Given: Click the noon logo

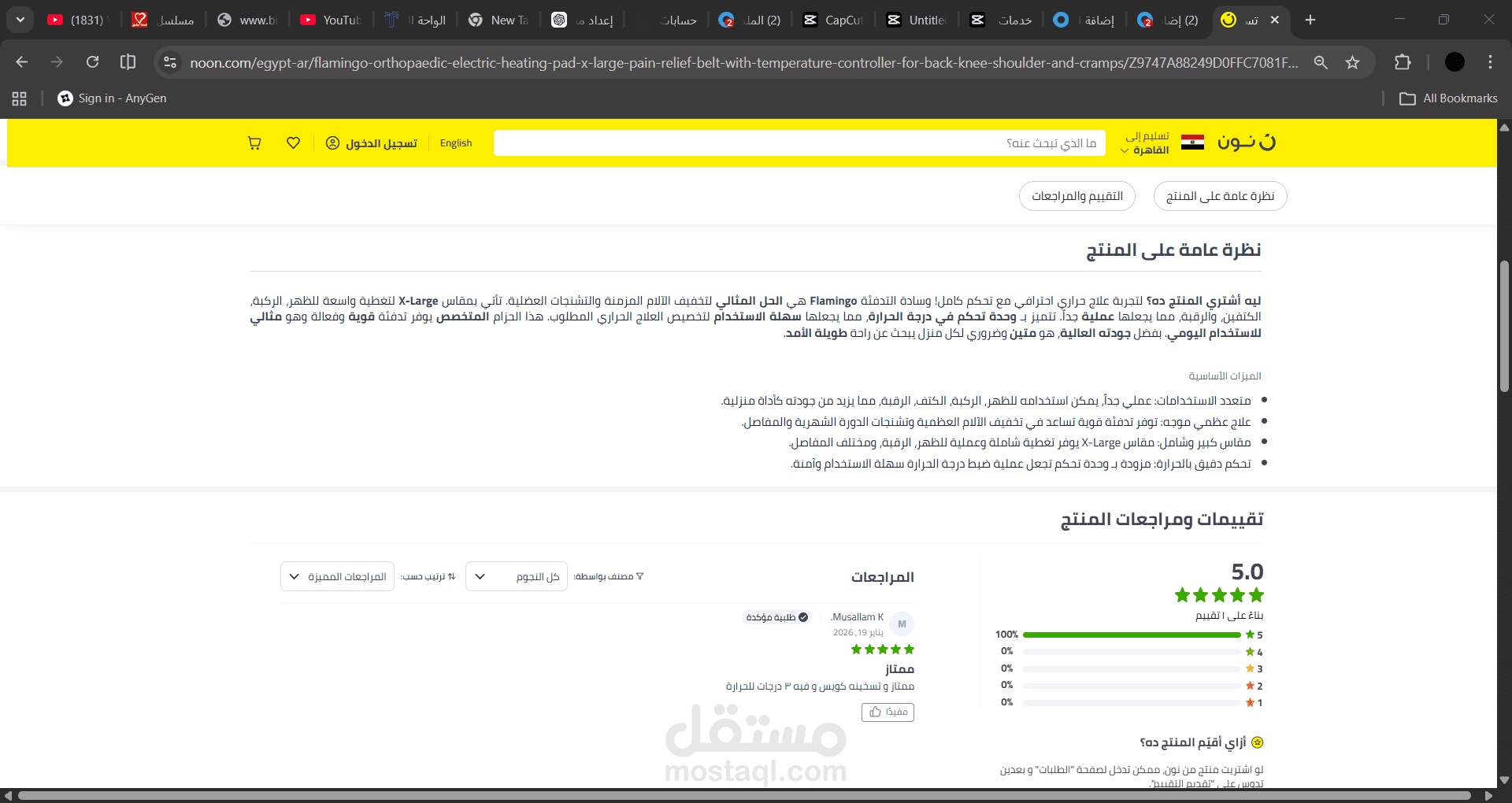Looking at the screenshot, I should click(1246, 142).
